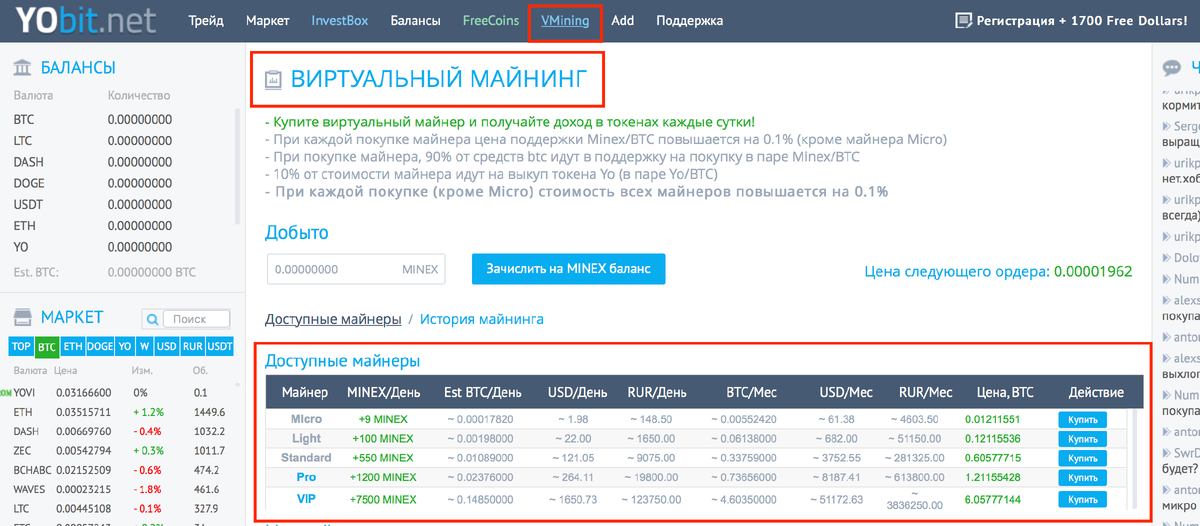
Task: Select LTC pair in market list
Action: [120, 508]
